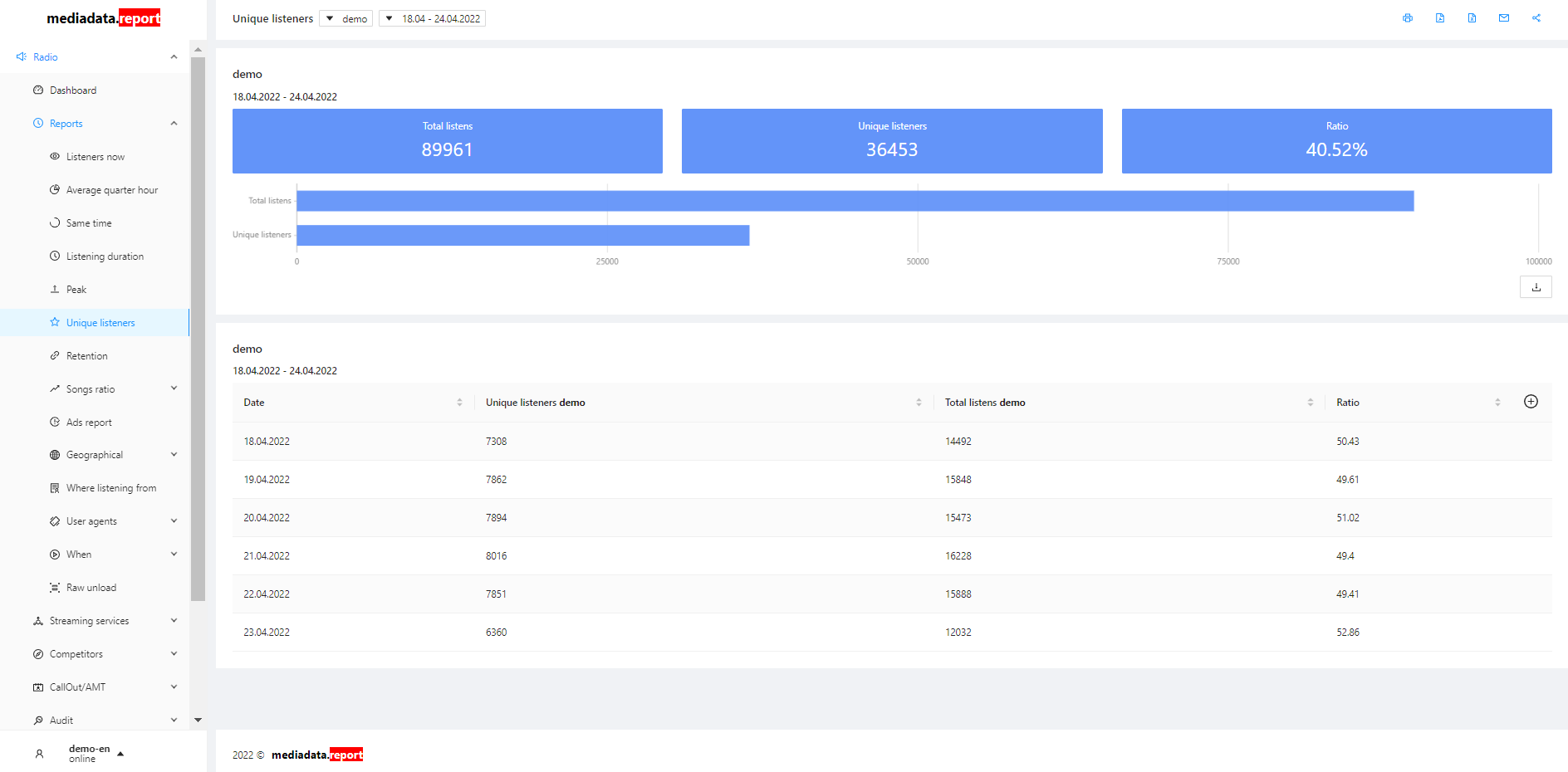This screenshot has width=1568, height=772.
Task: Click total listens value 16228
Action: click(x=958, y=556)
